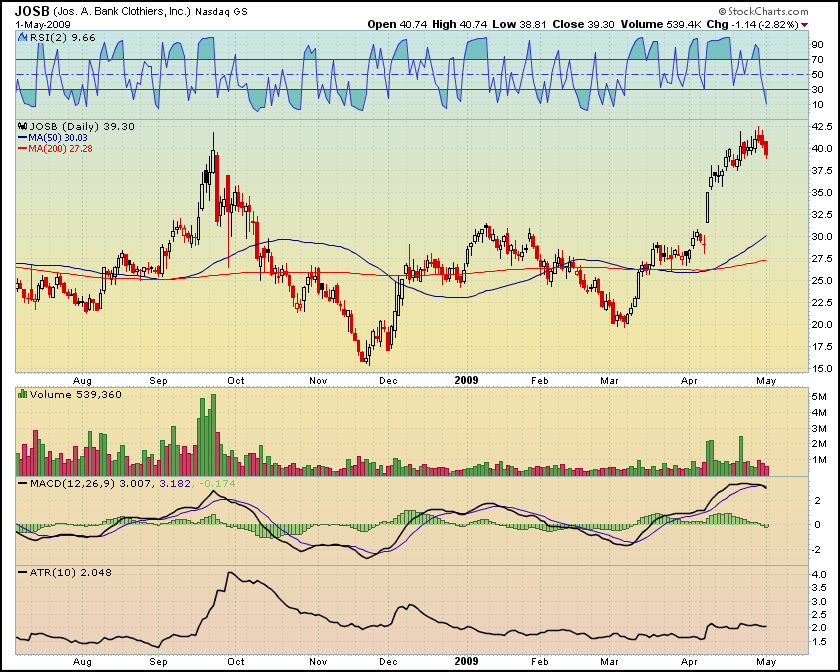Click the 1-May-2009 date label

click(x=43, y=24)
